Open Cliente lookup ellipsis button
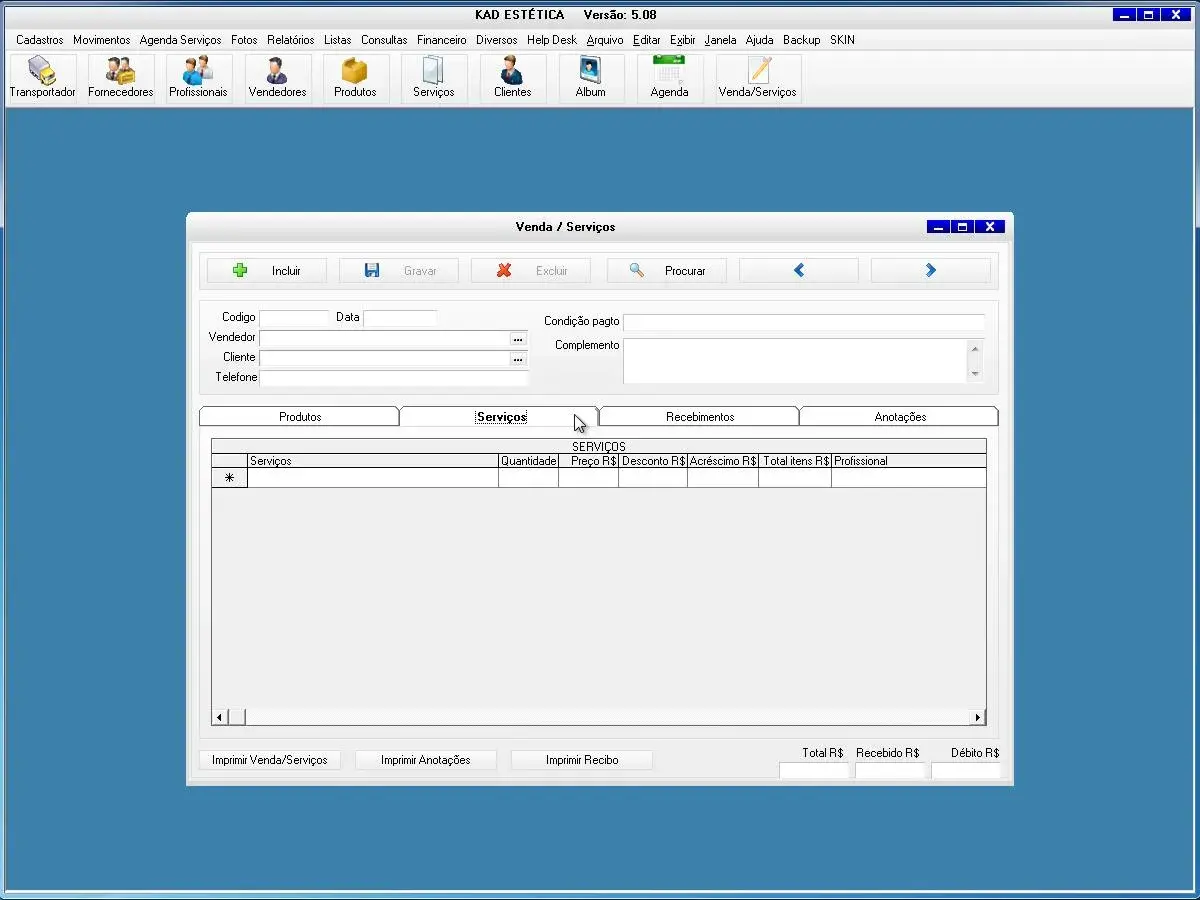 point(518,359)
